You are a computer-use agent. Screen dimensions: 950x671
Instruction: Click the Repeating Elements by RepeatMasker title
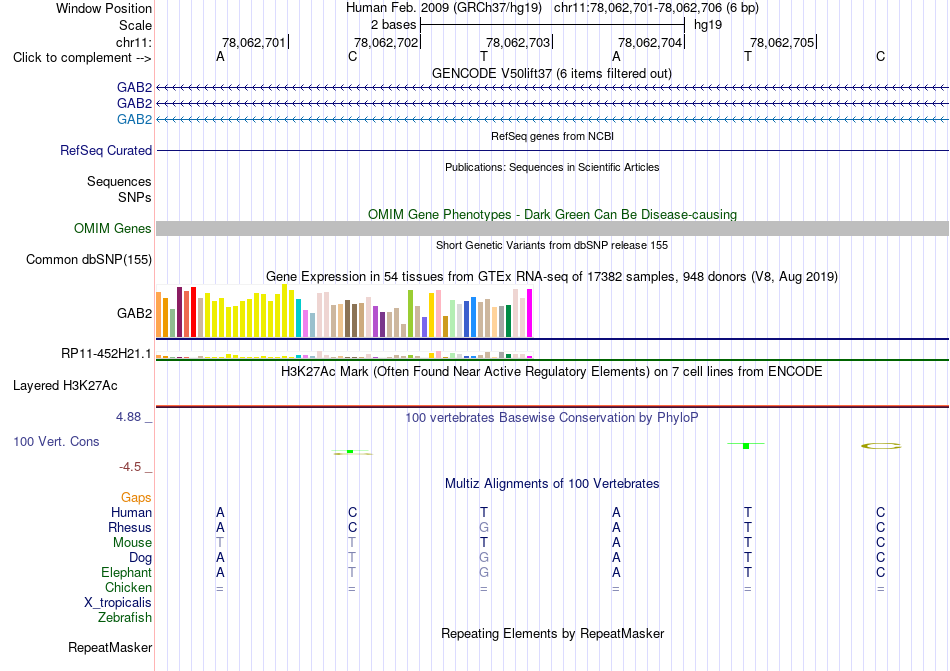552,633
